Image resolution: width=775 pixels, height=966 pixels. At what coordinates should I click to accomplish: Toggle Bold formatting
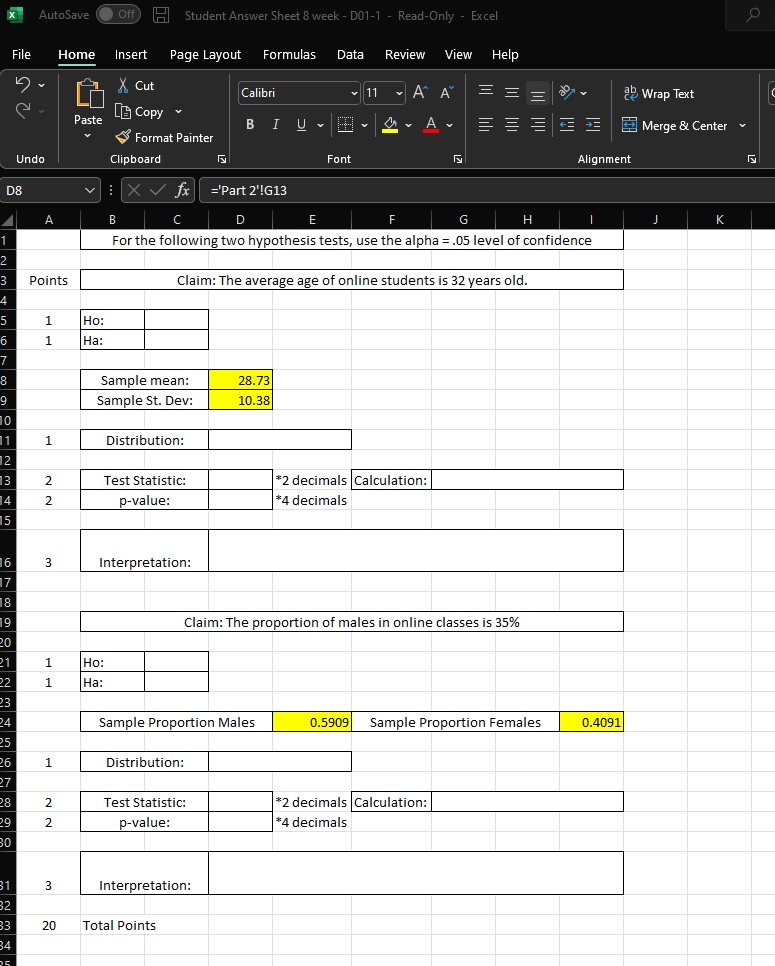coord(250,124)
